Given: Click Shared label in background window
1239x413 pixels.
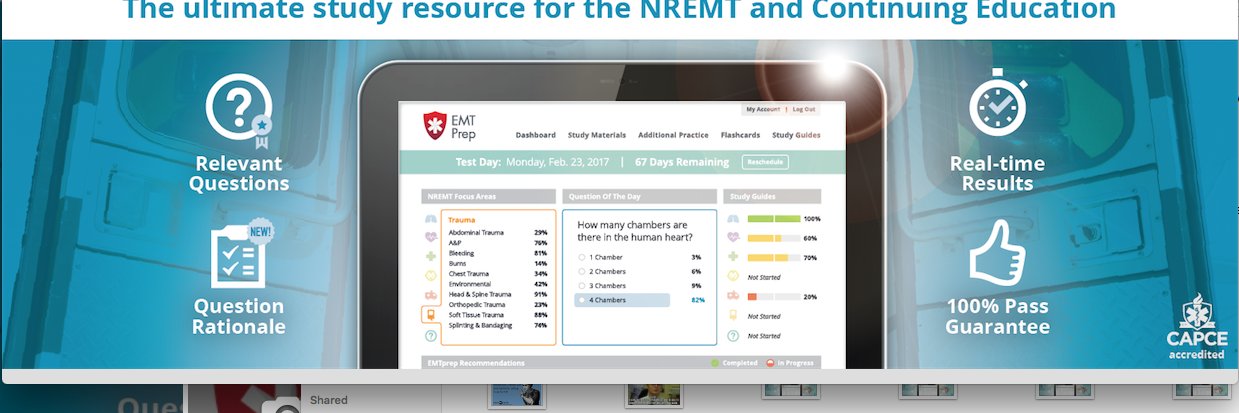Looking at the screenshot, I should tap(329, 400).
